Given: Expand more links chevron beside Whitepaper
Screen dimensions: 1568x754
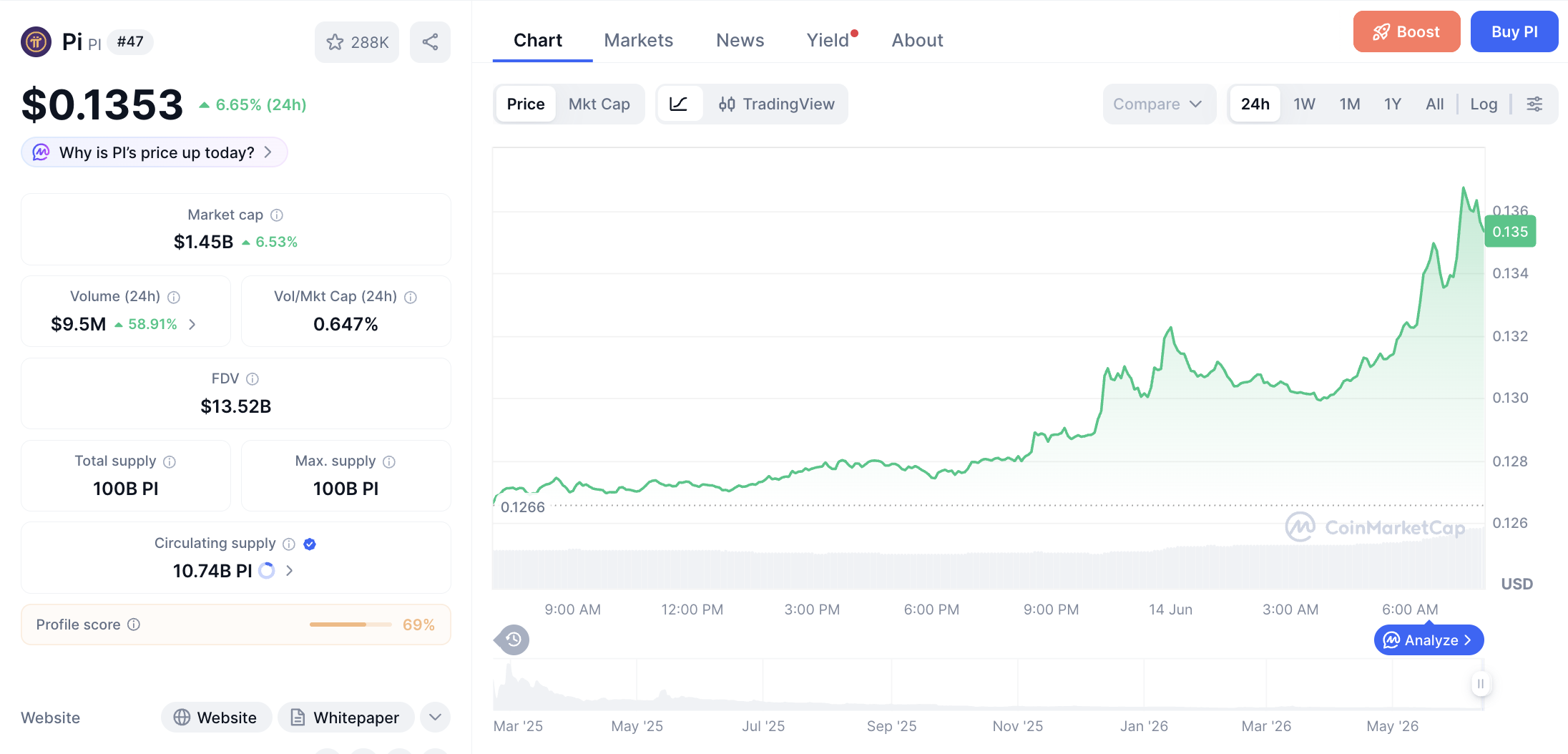Looking at the screenshot, I should coord(435,718).
